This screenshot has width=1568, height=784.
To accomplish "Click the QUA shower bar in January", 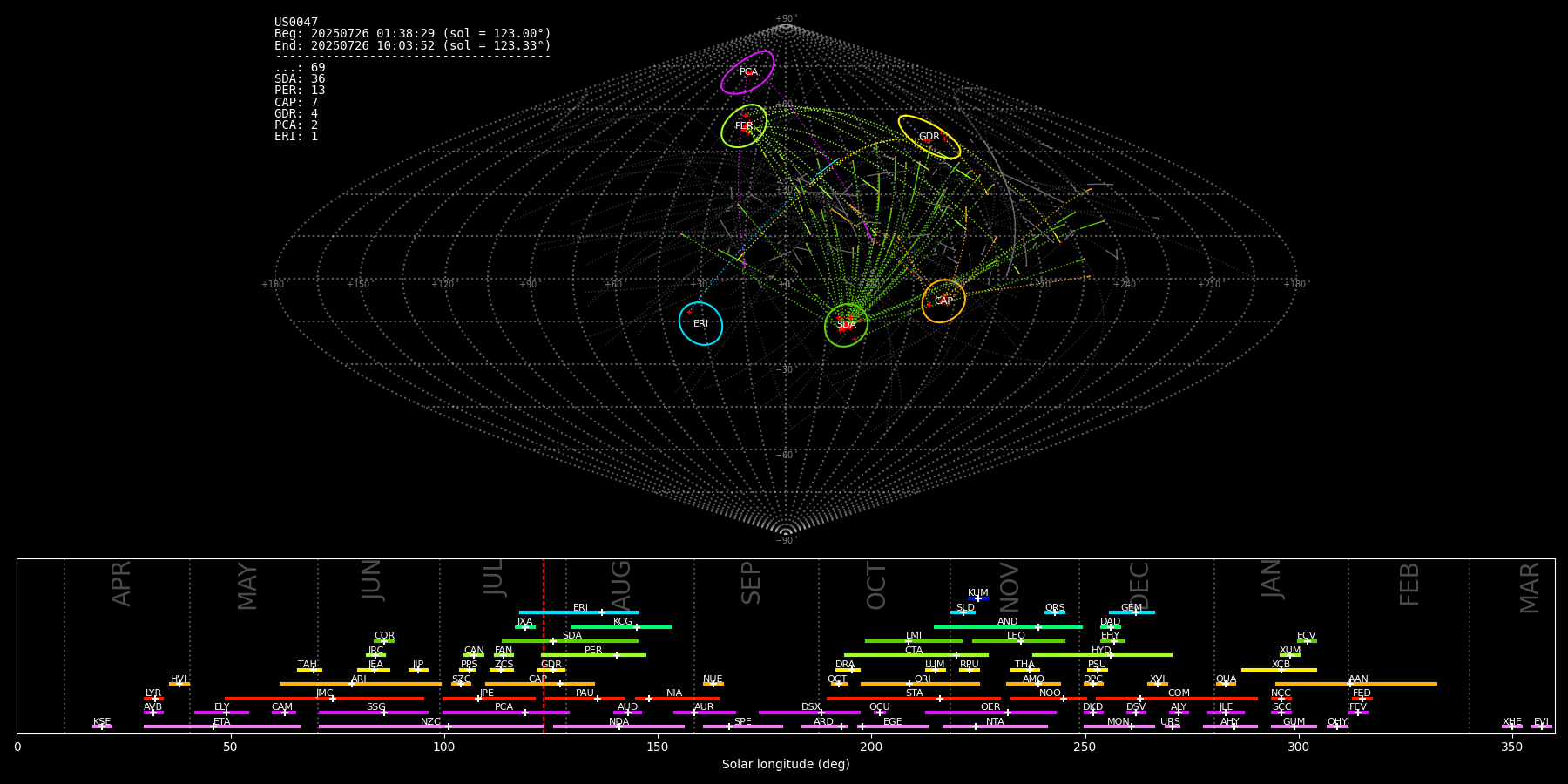I will point(1226,684).
